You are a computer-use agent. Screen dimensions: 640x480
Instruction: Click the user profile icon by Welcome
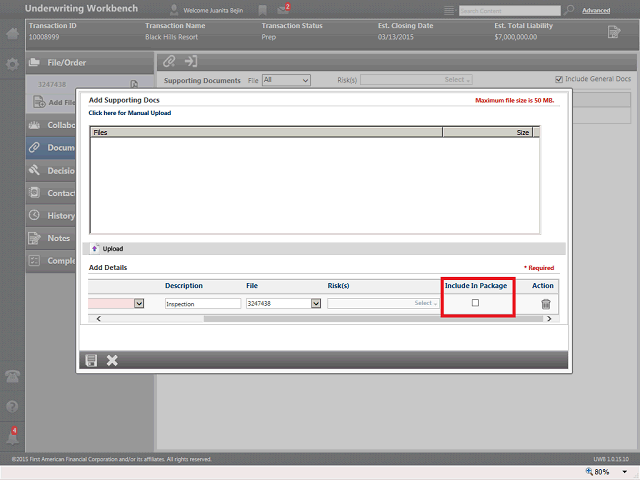(x=174, y=10)
